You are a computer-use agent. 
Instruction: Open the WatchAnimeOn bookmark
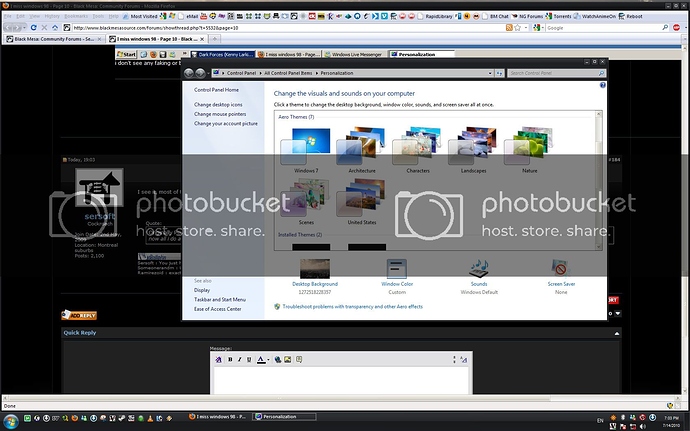[594, 16]
